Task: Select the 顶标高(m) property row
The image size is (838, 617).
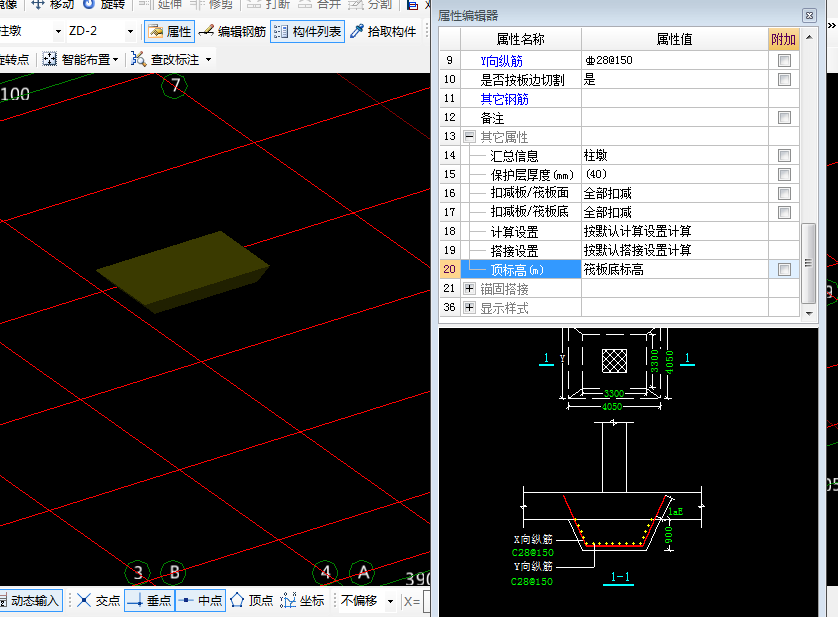Action: point(521,269)
